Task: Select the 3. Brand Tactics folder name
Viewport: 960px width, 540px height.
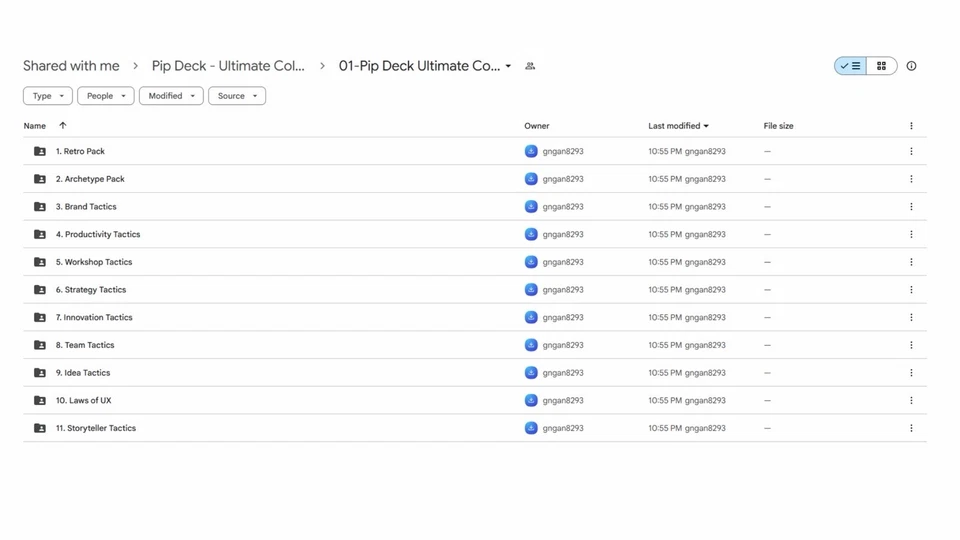Action: 86,207
